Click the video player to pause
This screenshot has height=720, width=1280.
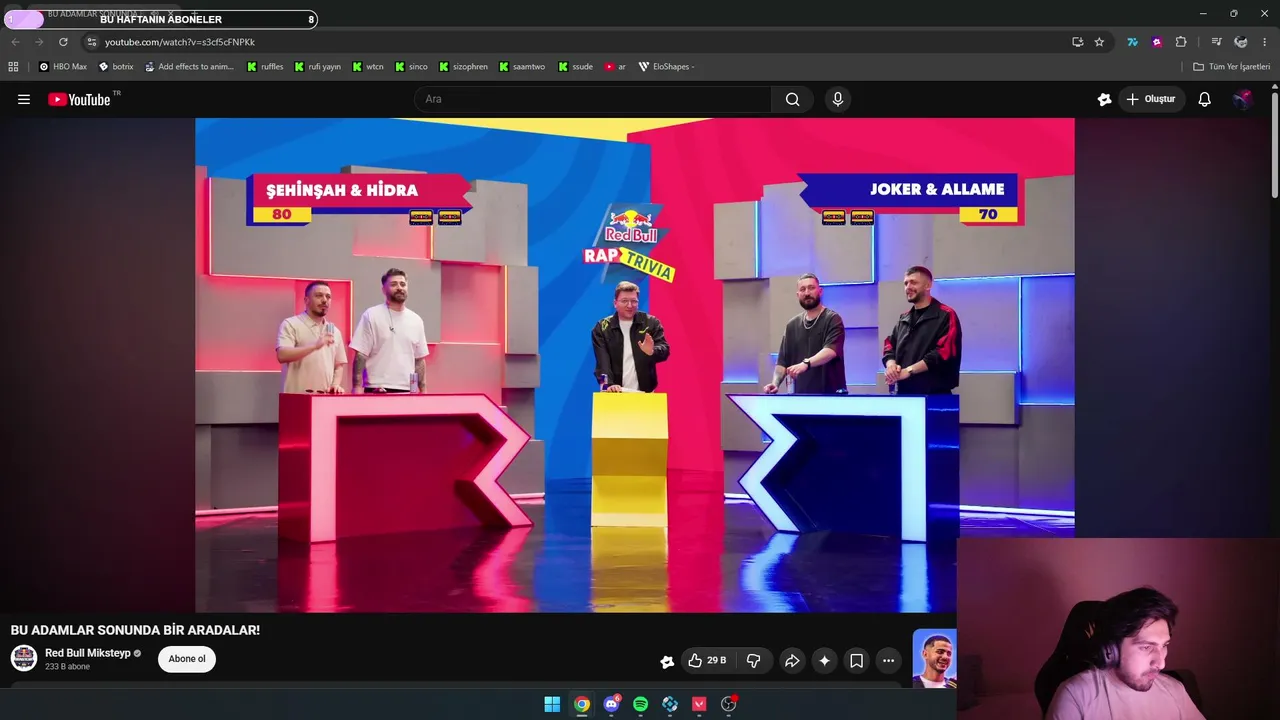pyautogui.click(x=635, y=365)
